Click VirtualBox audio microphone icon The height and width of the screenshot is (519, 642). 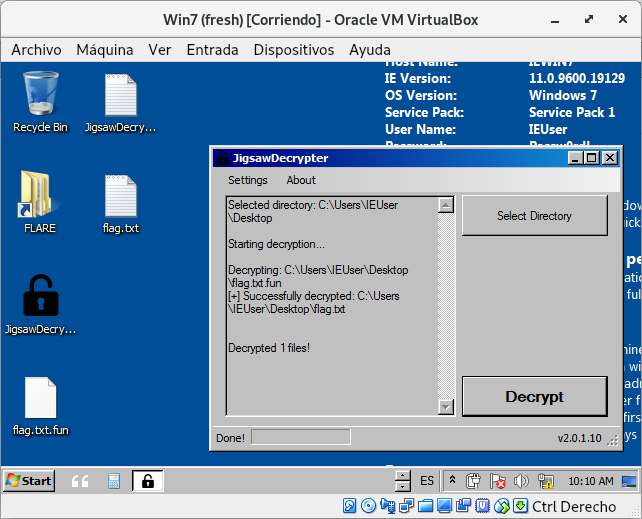(387, 506)
